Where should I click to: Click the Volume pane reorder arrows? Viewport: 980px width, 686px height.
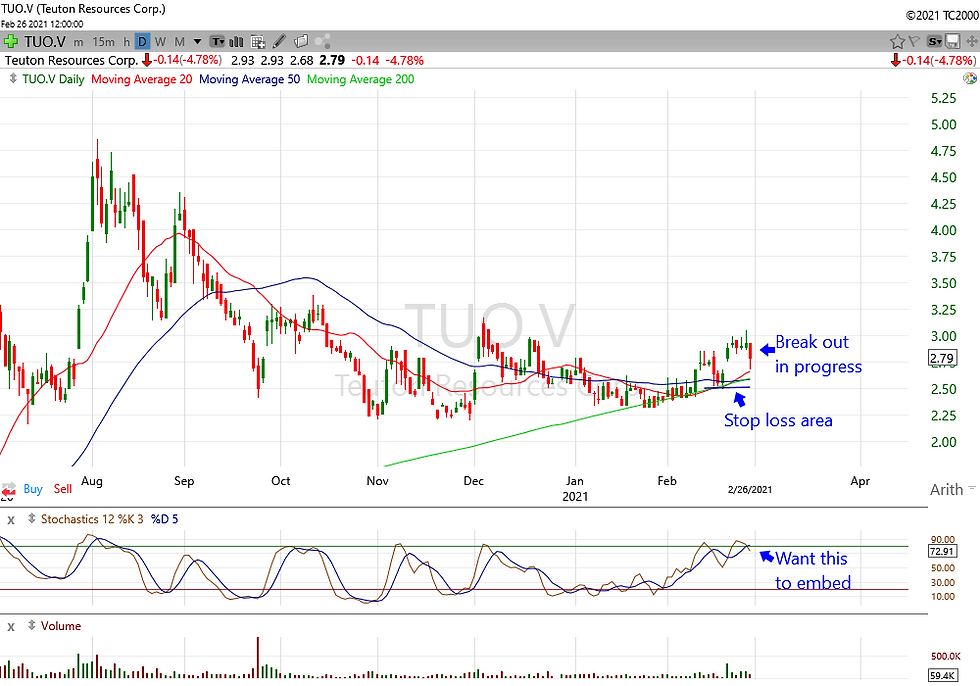[x=31, y=625]
